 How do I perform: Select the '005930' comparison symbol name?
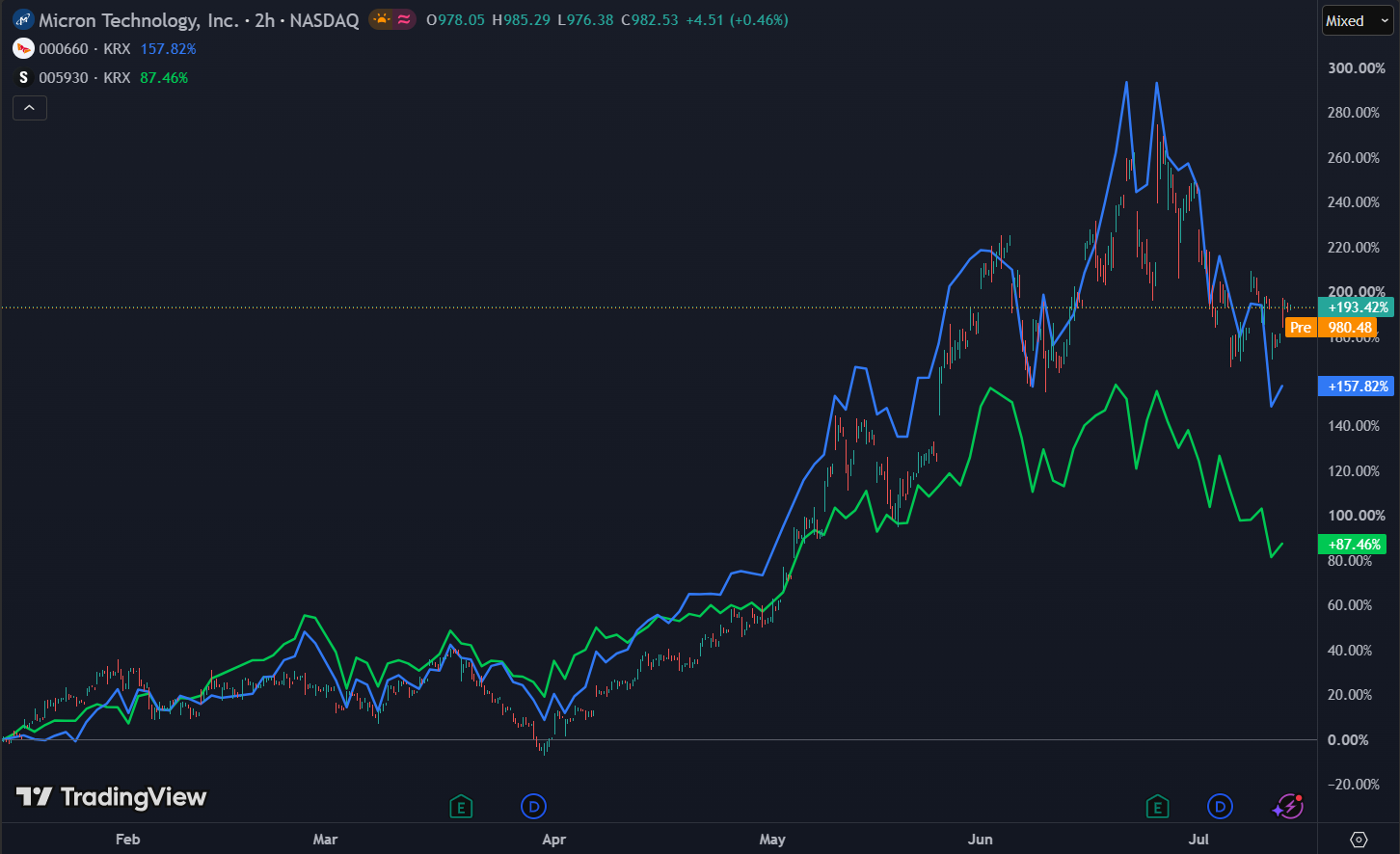(x=65, y=78)
